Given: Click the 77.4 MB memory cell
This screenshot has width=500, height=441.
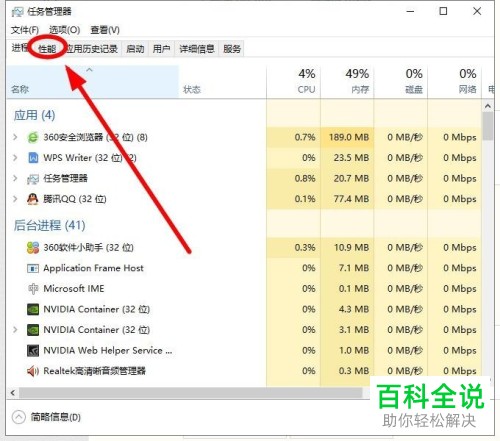Looking at the screenshot, I should [x=347, y=199].
